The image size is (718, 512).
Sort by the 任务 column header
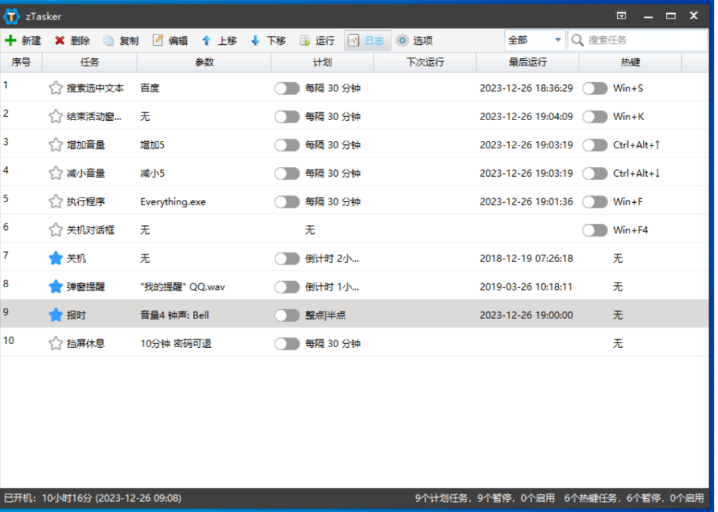coord(90,62)
